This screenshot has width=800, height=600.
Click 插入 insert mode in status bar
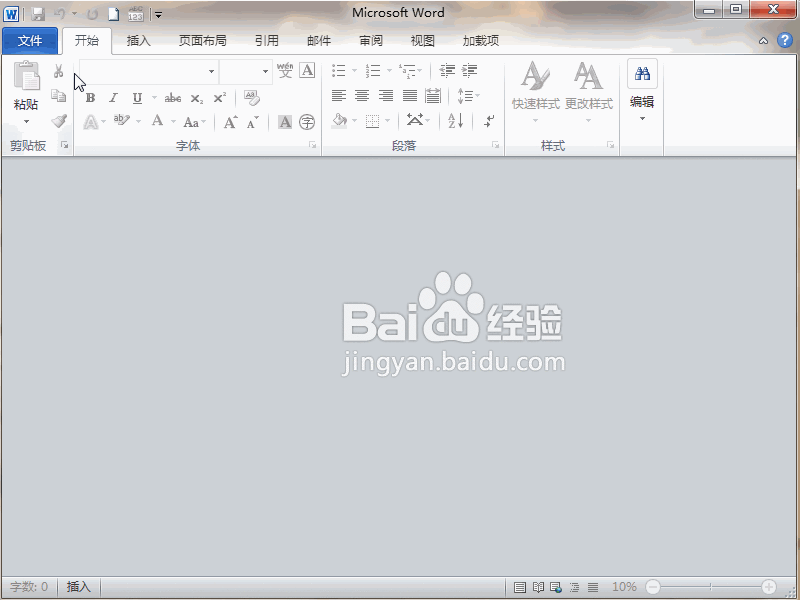tap(79, 587)
